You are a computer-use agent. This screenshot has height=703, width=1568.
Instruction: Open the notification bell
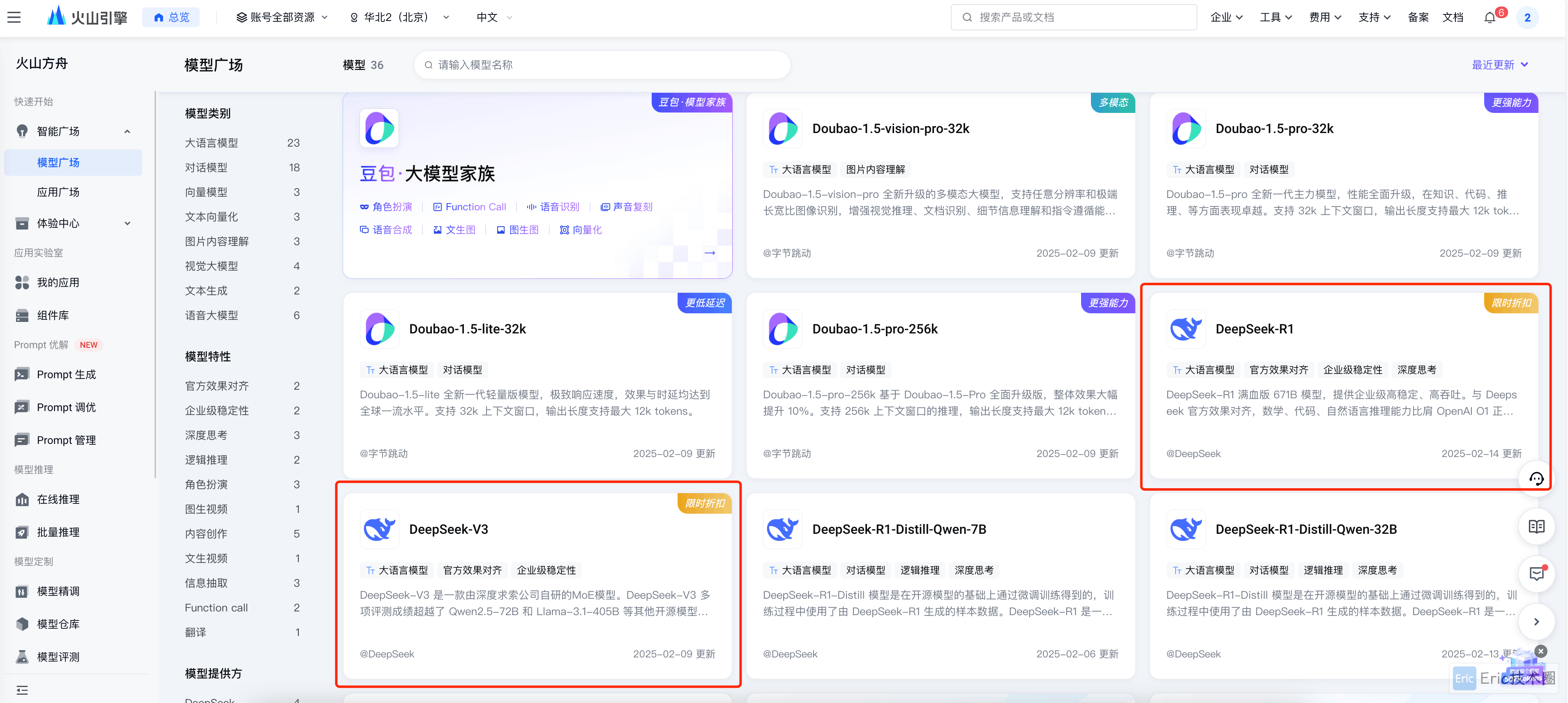tap(1490, 18)
